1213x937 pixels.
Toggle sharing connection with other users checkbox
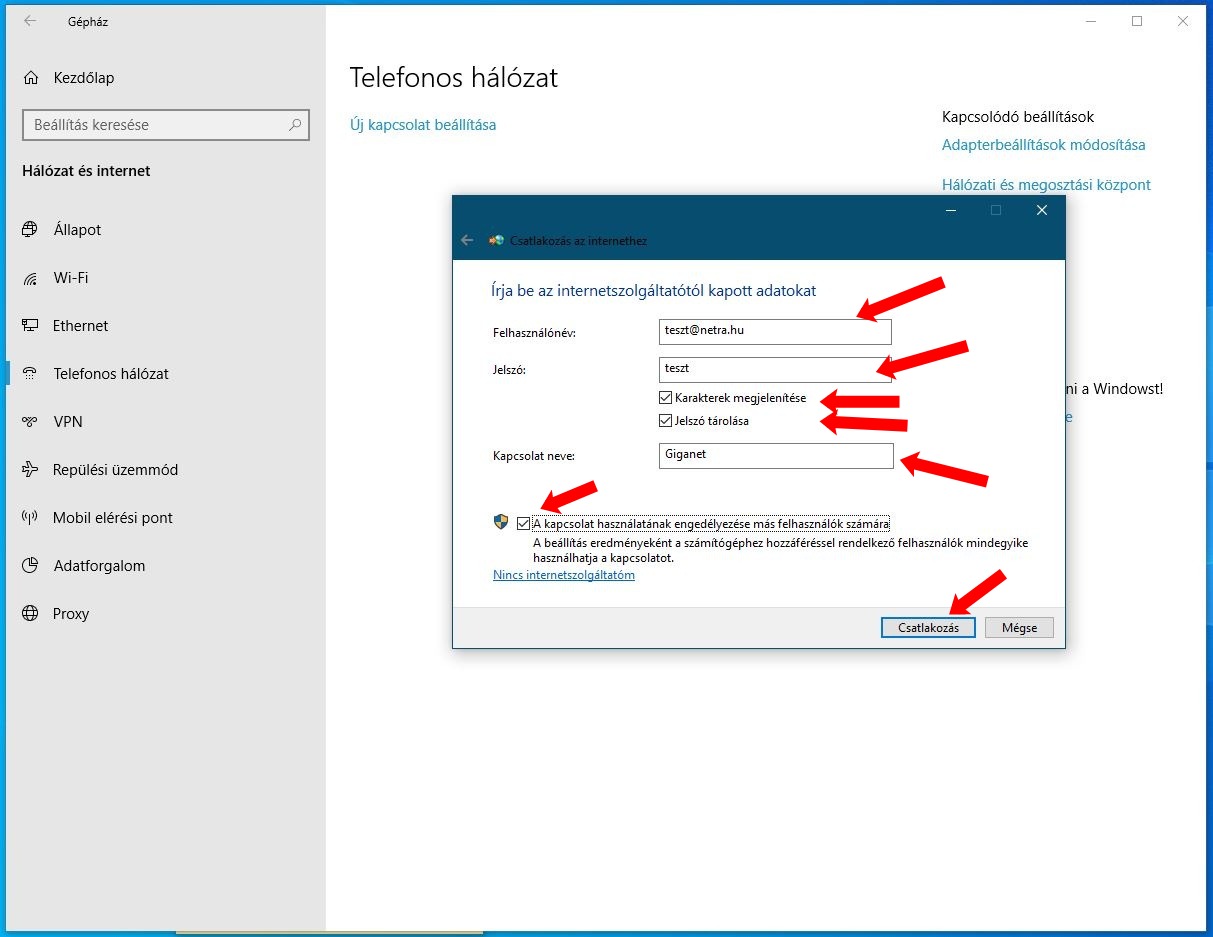pos(524,523)
